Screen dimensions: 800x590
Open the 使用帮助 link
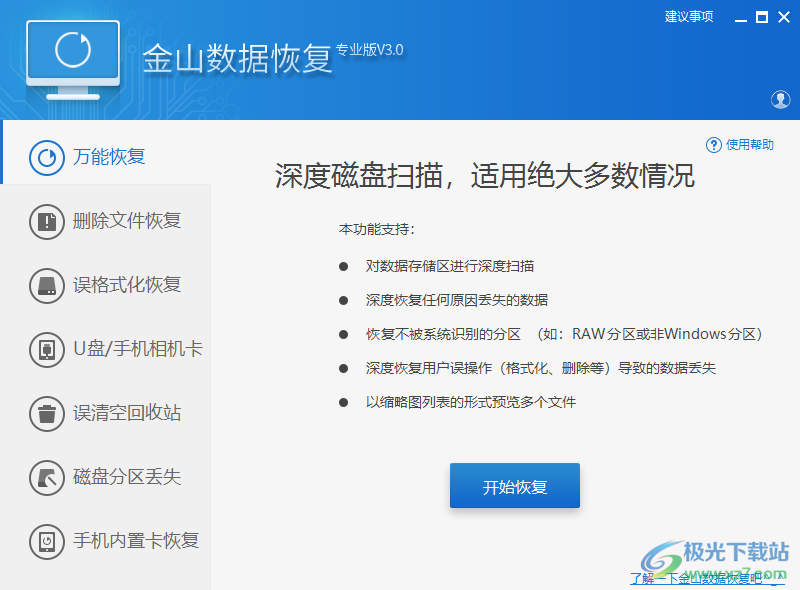tap(749, 145)
